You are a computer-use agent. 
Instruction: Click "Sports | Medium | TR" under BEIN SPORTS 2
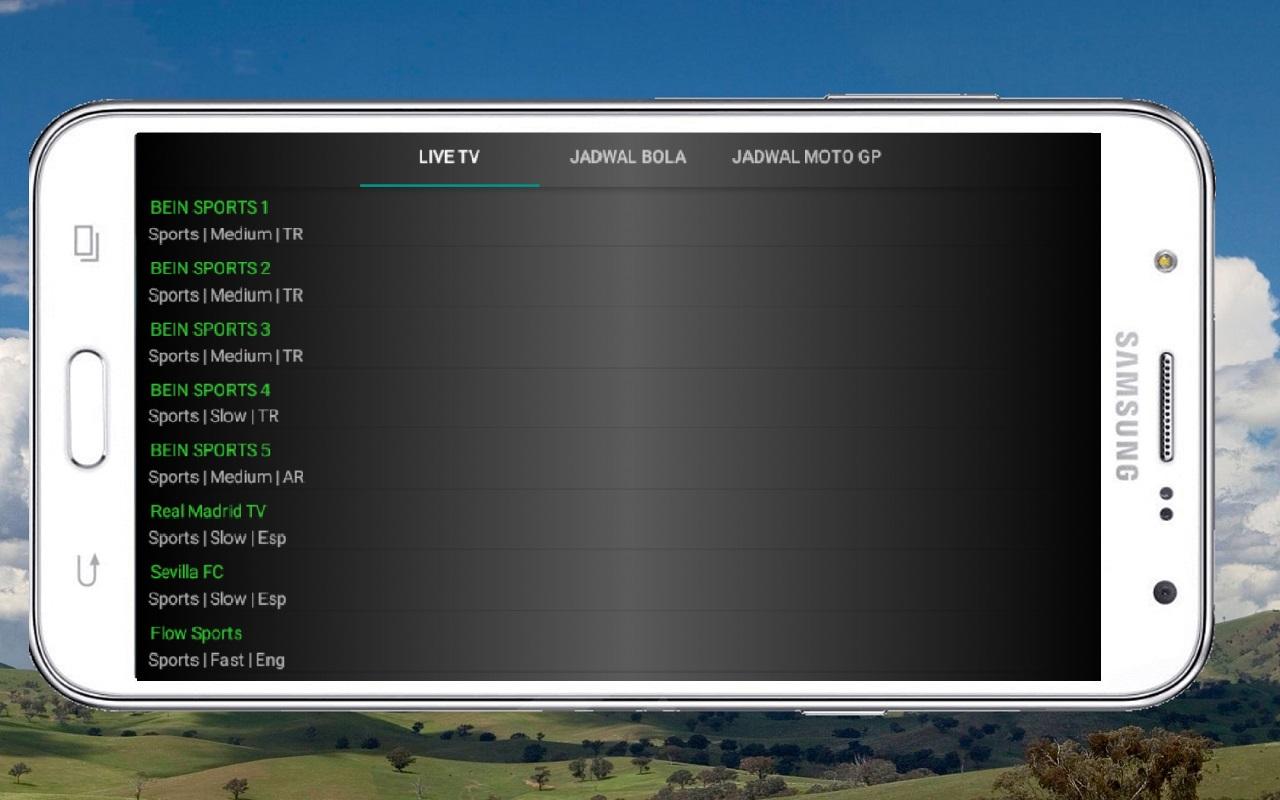coord(226,295)
